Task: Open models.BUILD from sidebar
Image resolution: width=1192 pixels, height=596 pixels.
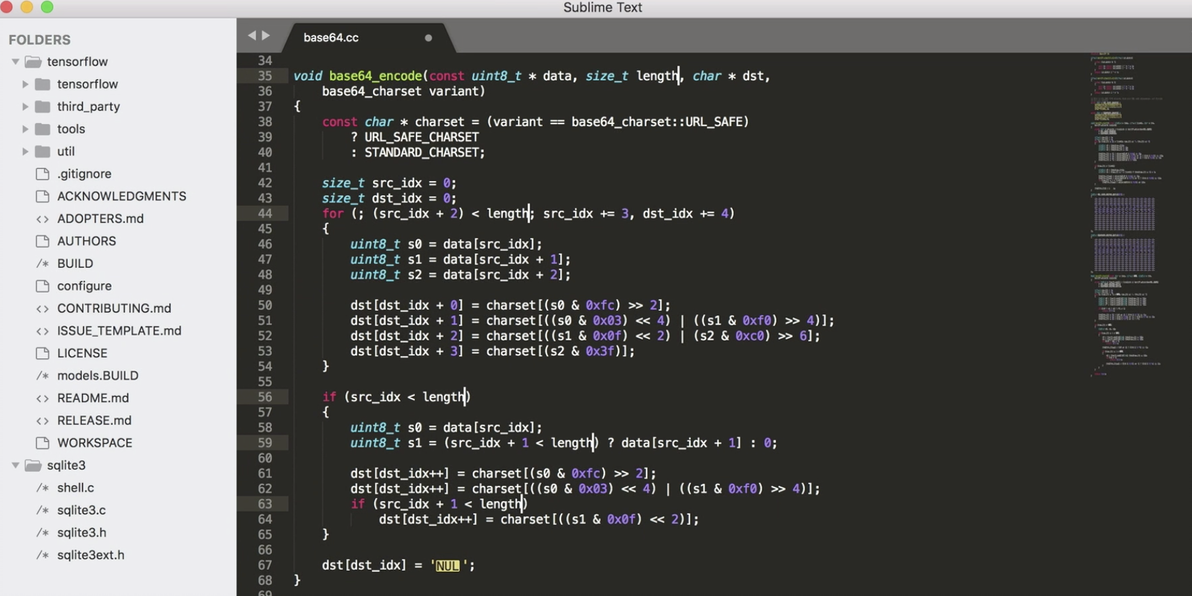Action: [98, 376]
